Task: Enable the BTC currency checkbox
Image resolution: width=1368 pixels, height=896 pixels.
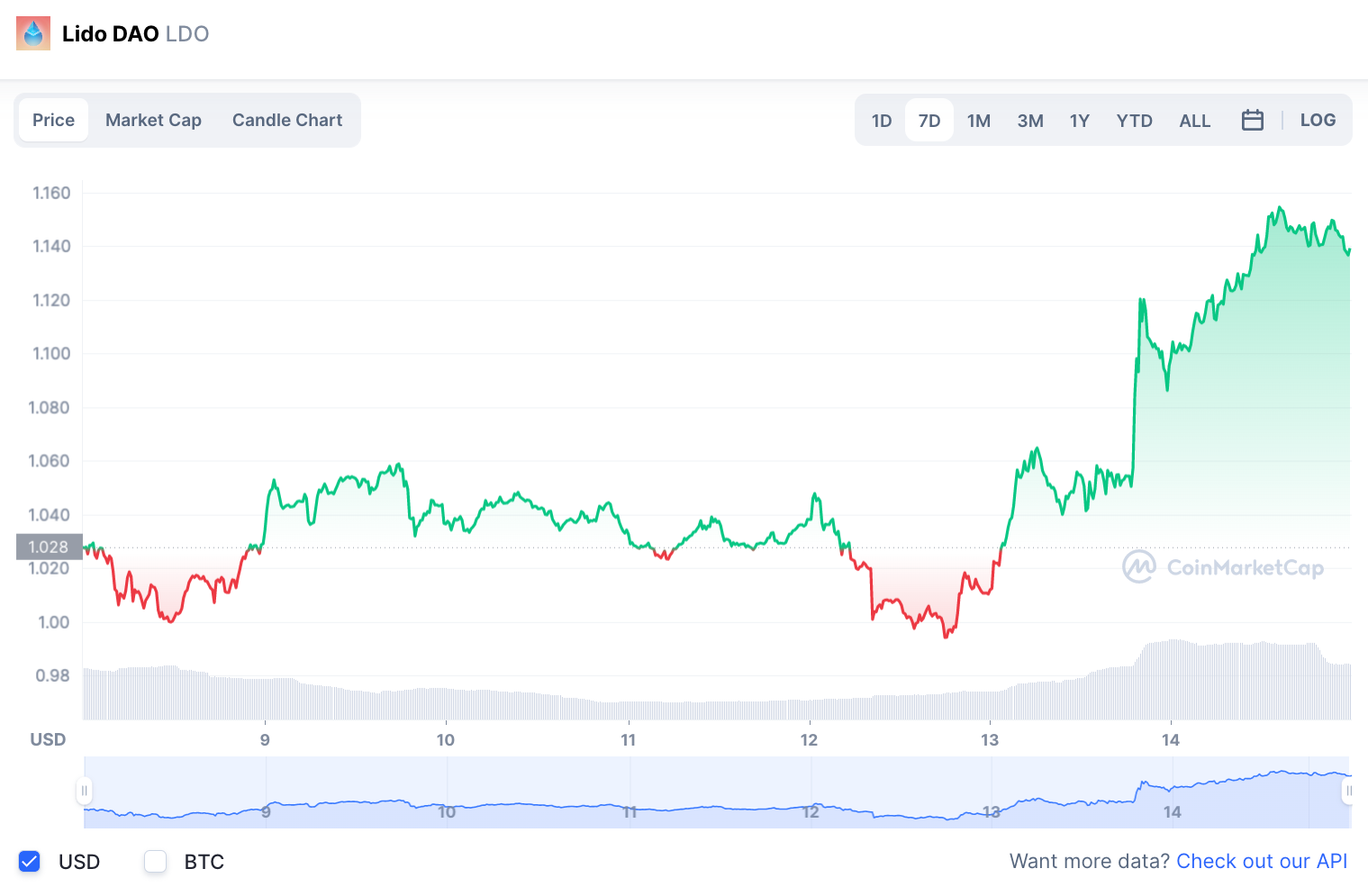Action: 156,862
